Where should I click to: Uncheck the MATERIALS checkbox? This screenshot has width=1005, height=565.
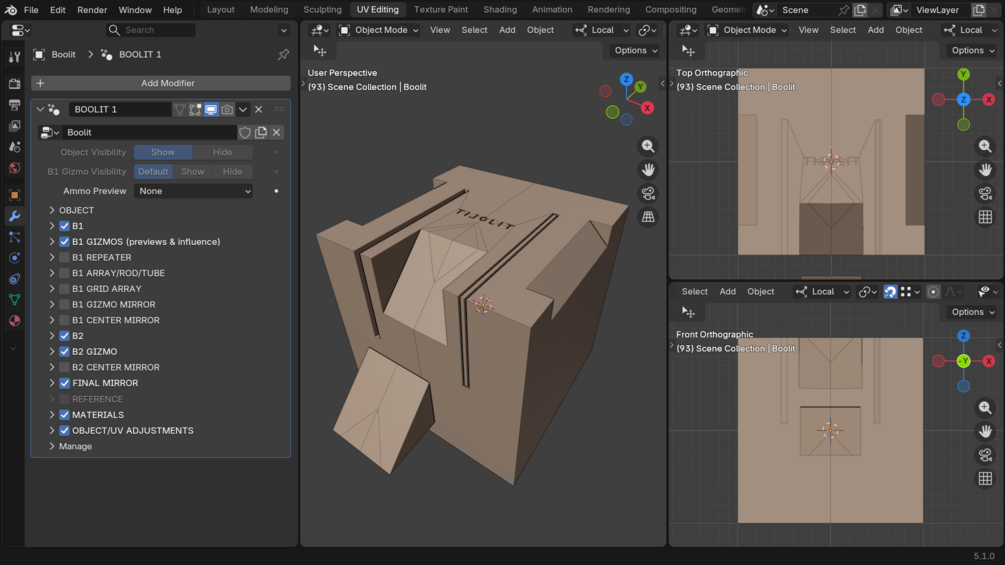click(x=64, y=415)
